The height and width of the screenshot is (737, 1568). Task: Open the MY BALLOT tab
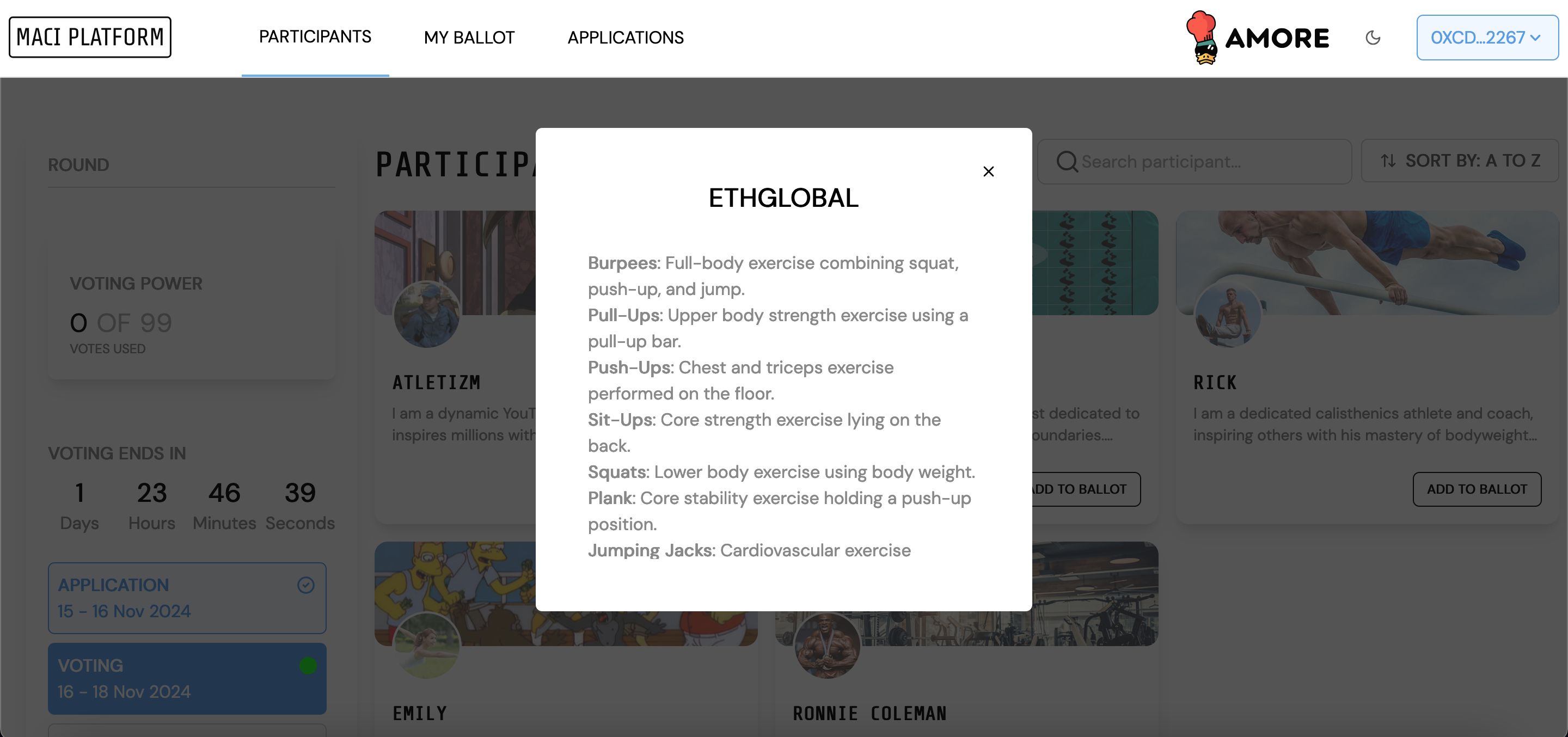pos(468,37)
